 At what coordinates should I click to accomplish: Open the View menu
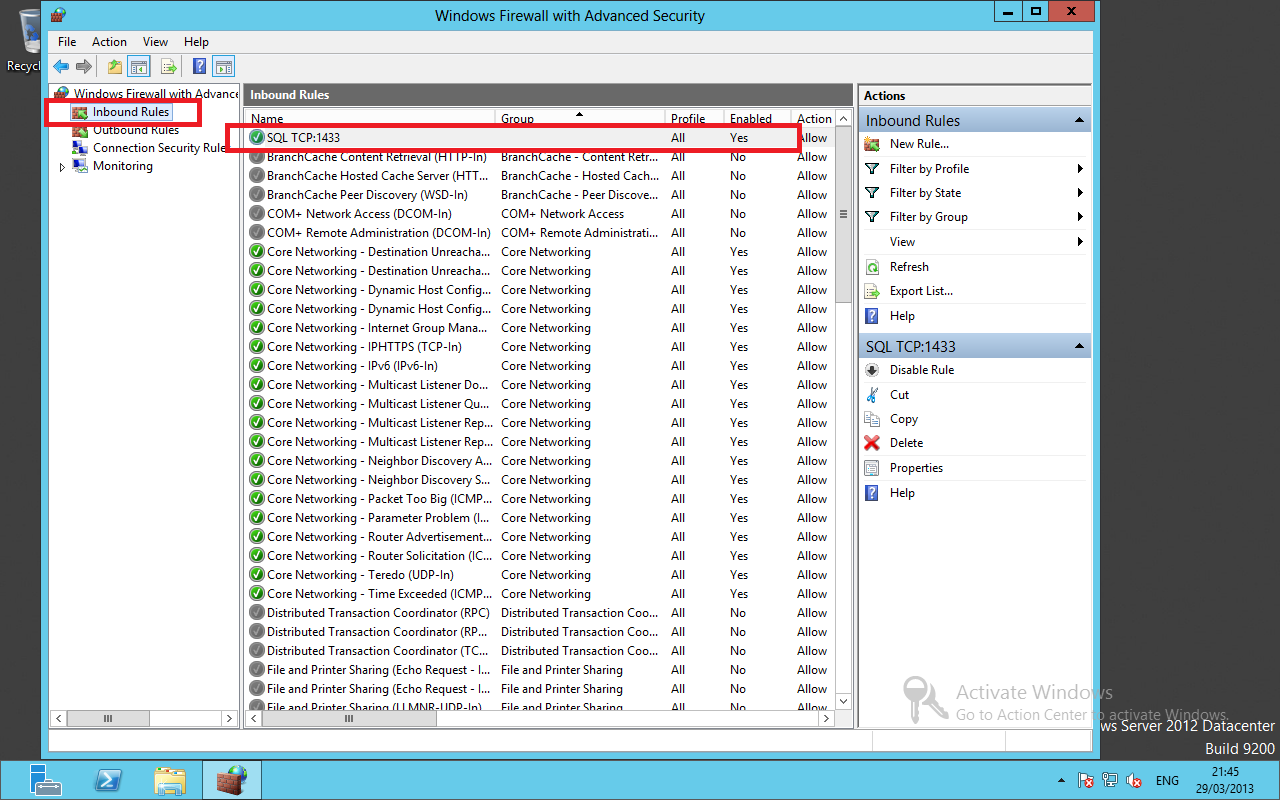(x=155, y=42)
